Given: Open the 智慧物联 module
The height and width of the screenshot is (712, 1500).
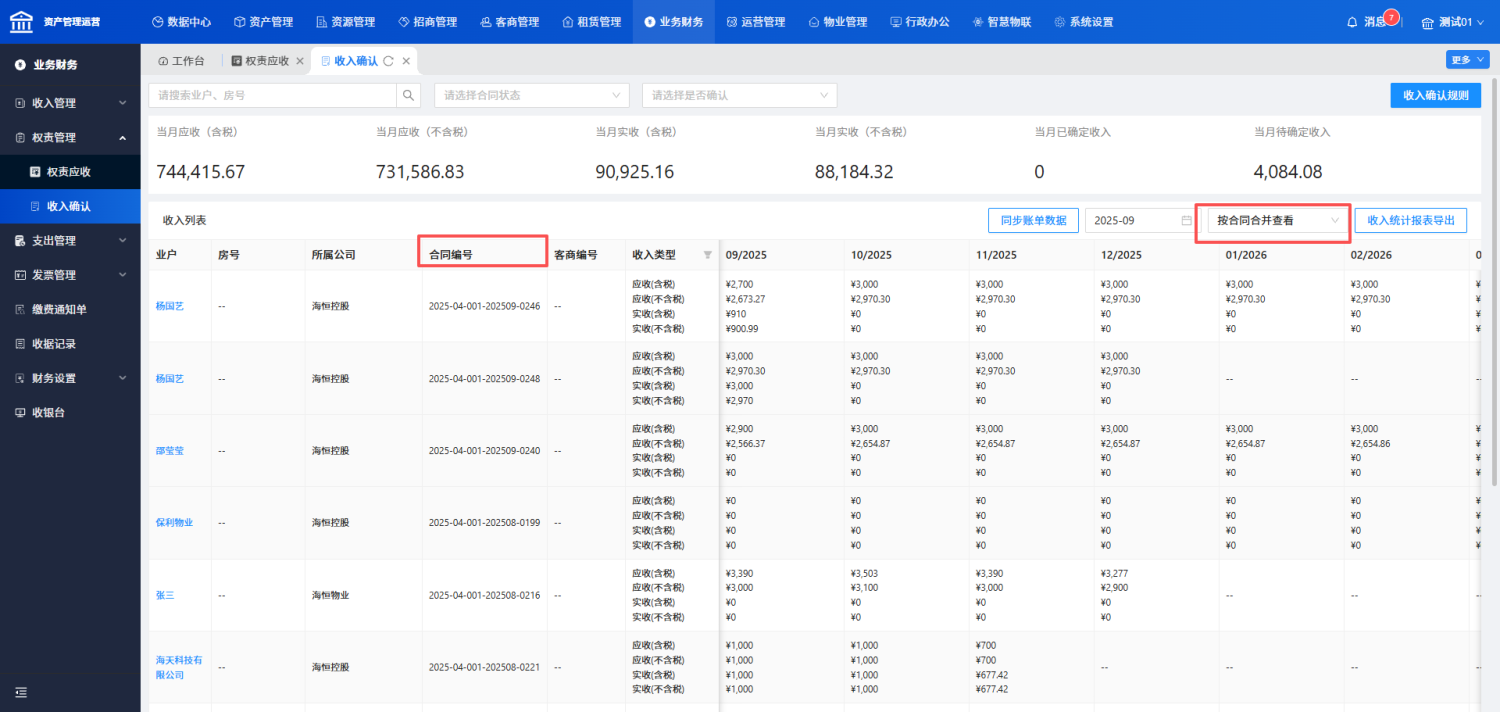Looking at the screenshot, I should tap(1002, 22).
